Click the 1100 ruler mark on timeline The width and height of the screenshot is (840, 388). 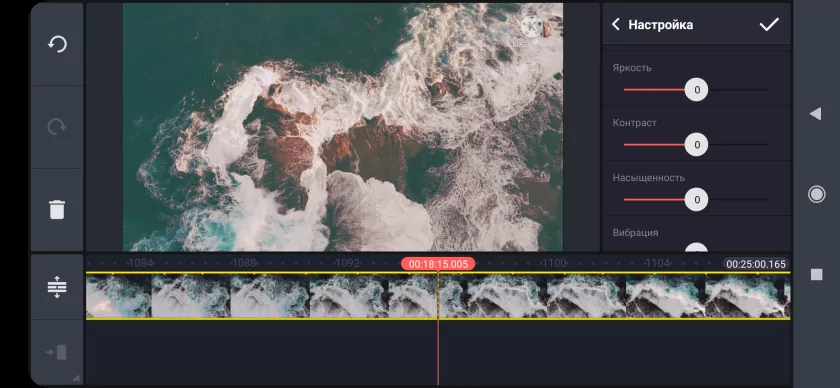tap(553, 263)
